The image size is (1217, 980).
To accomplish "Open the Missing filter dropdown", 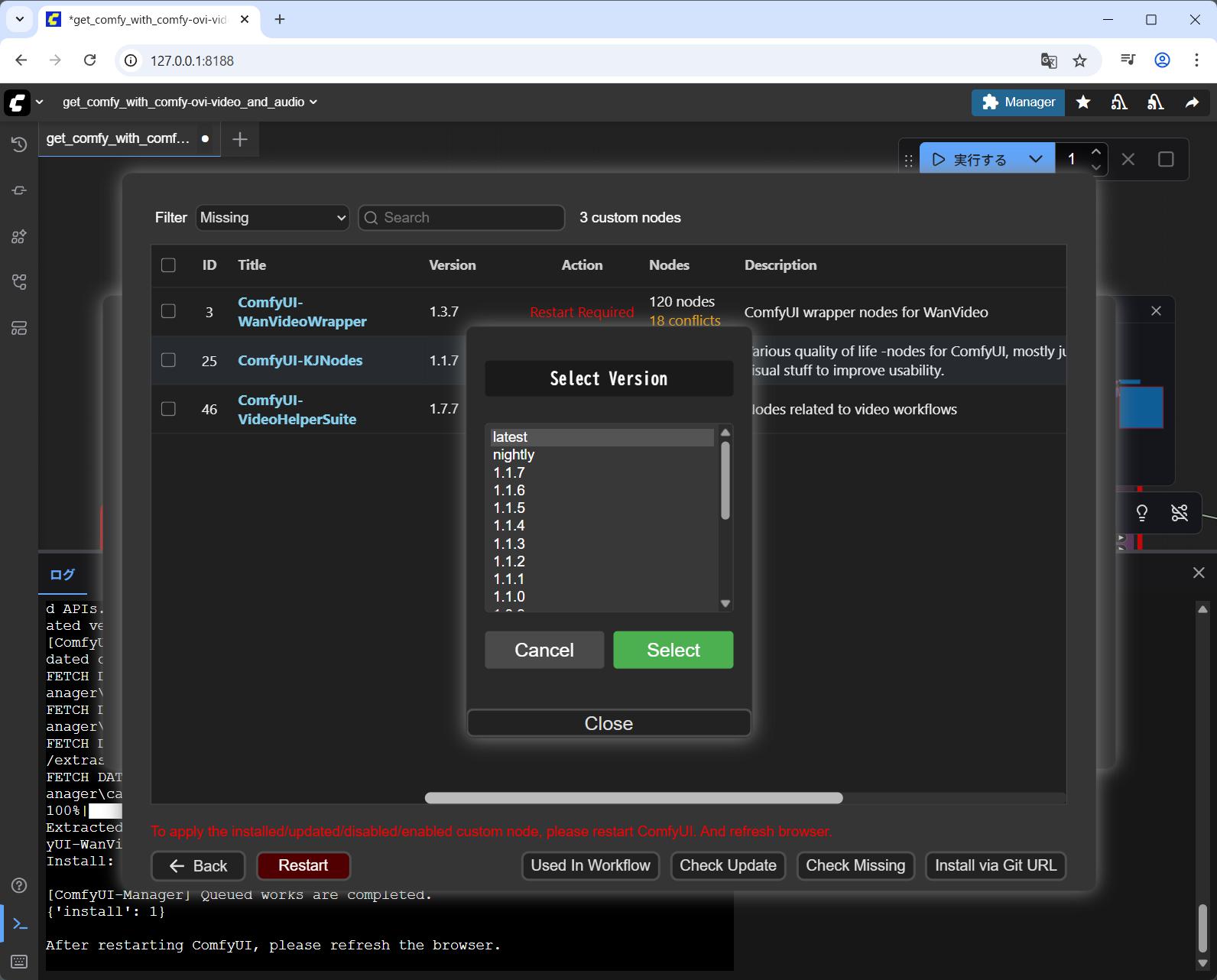I will (272, 218).
